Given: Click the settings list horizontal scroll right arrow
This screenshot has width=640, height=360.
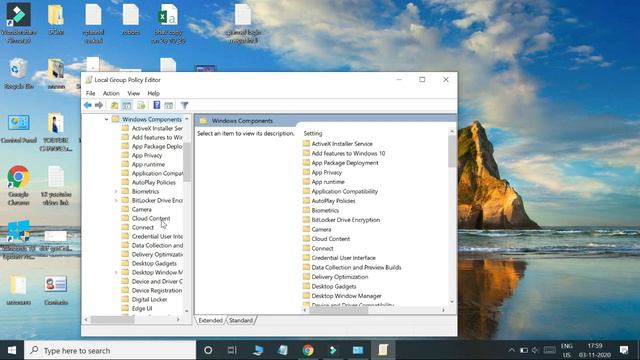Looking at the screenshot, I should point(444,310).
